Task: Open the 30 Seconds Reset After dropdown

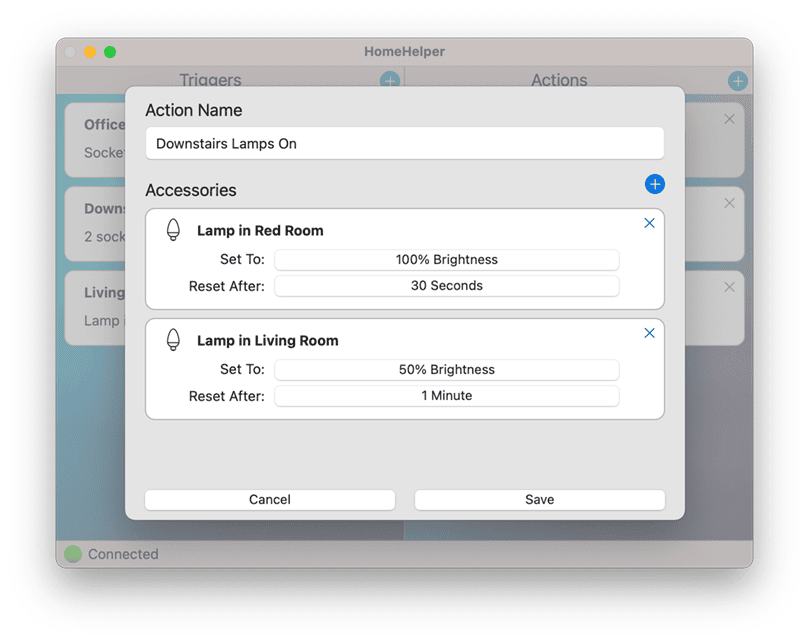Action: pos(446,286)
